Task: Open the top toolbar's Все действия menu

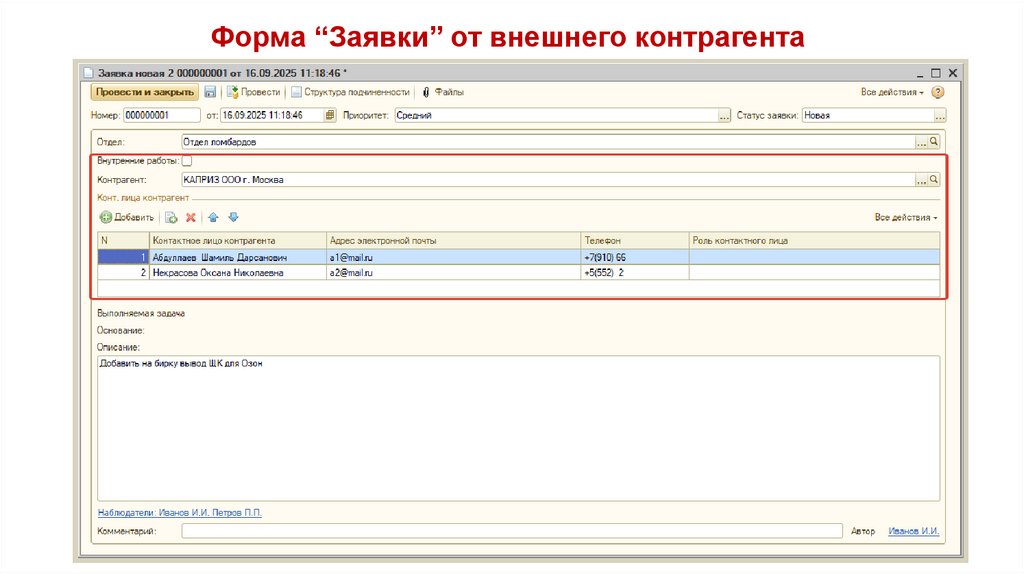Action: coord(892,92)
